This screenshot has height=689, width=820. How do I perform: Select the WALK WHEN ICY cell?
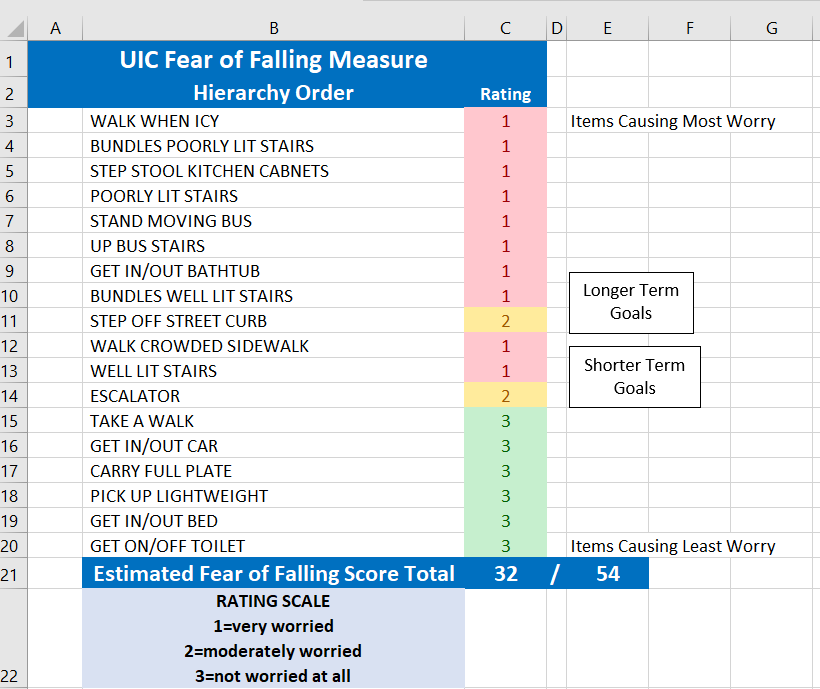pos(273,121)
